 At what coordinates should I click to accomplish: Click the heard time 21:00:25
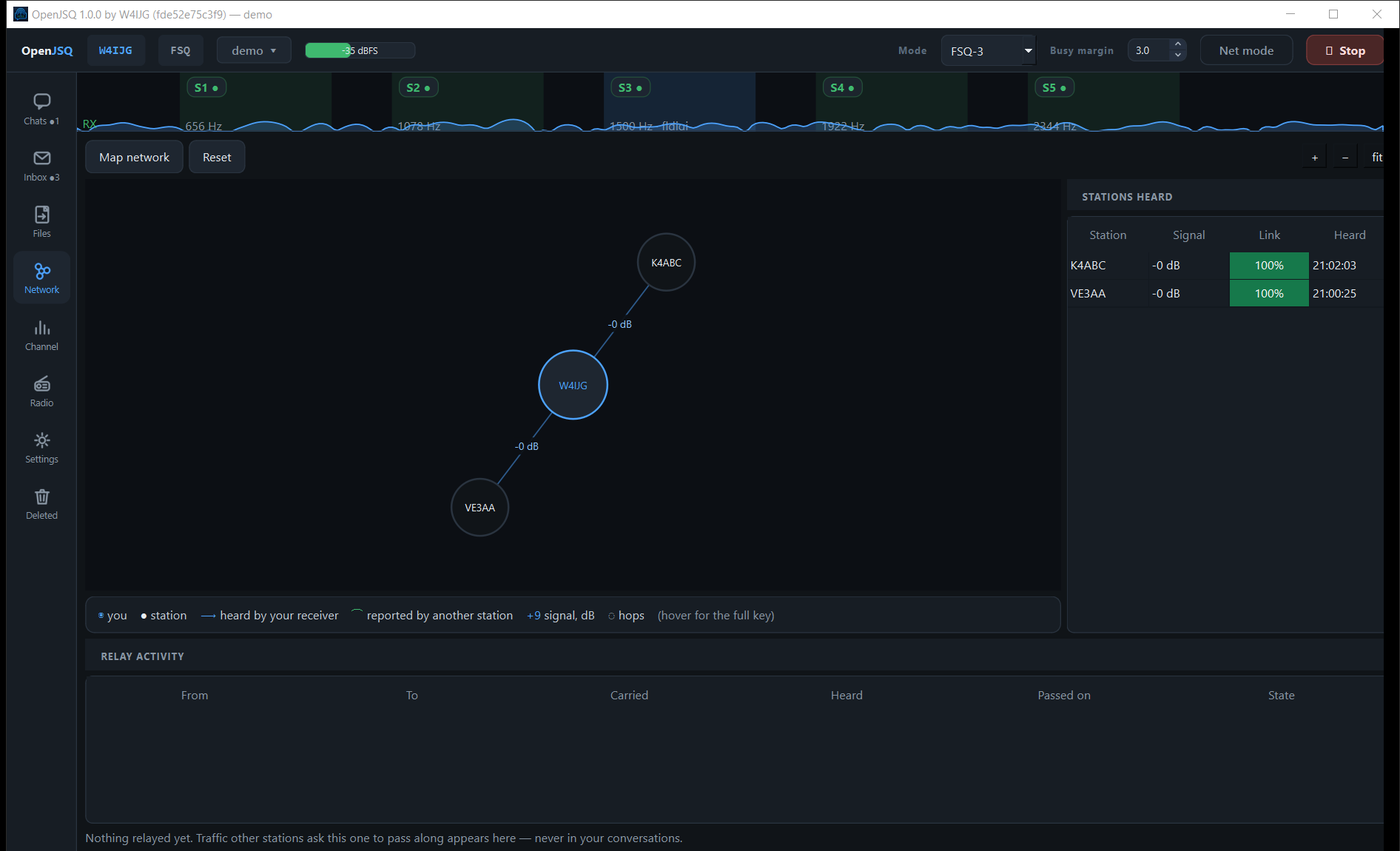click(1334, 293)
